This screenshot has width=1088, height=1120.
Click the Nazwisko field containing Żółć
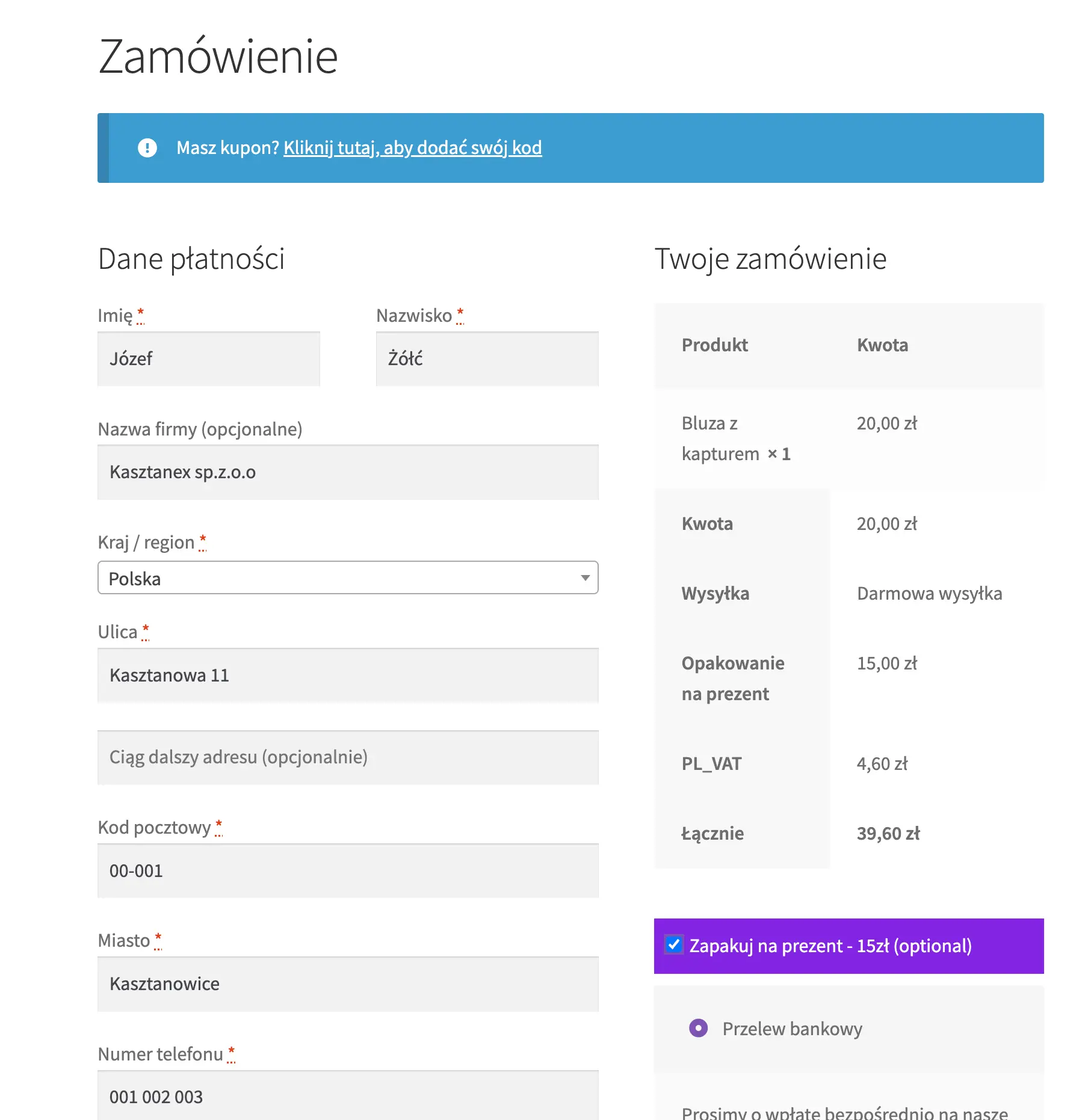[487, 359]
